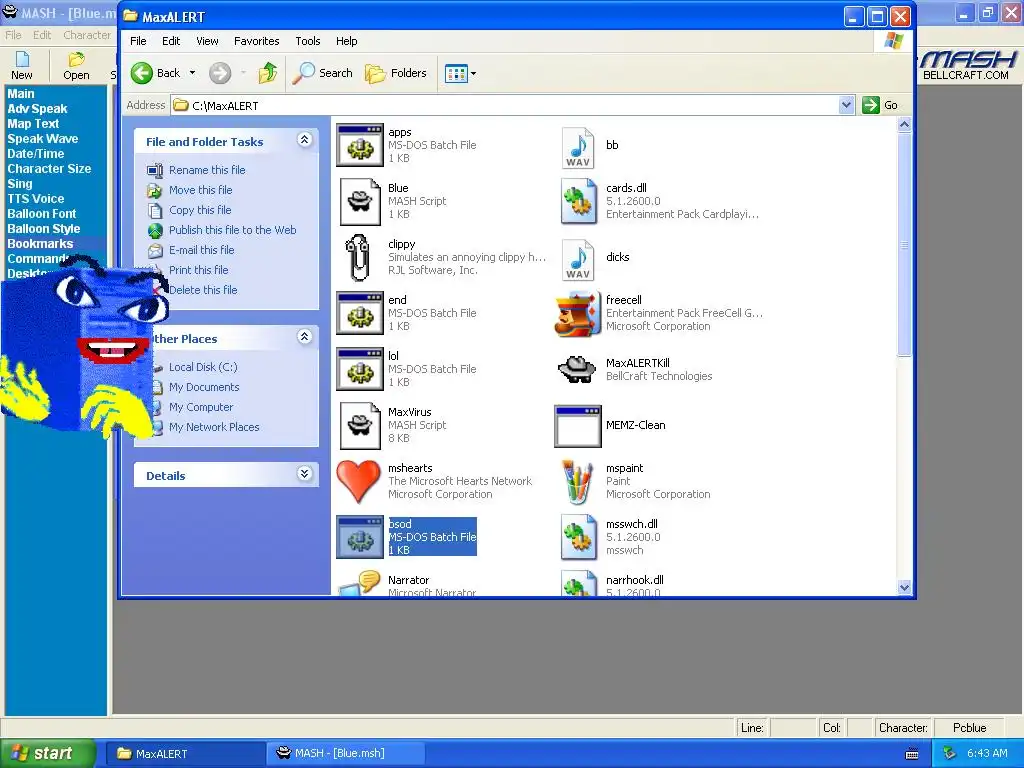The image size is (1024, 768).
Task: Click the Windows start button
Action: click(x=48, y=754)
